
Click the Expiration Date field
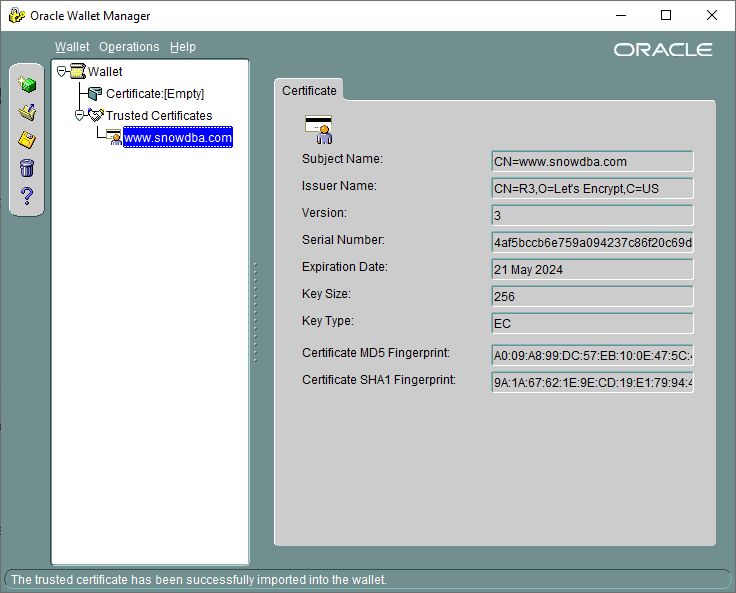pyautogui.click(x=592, y=270)
